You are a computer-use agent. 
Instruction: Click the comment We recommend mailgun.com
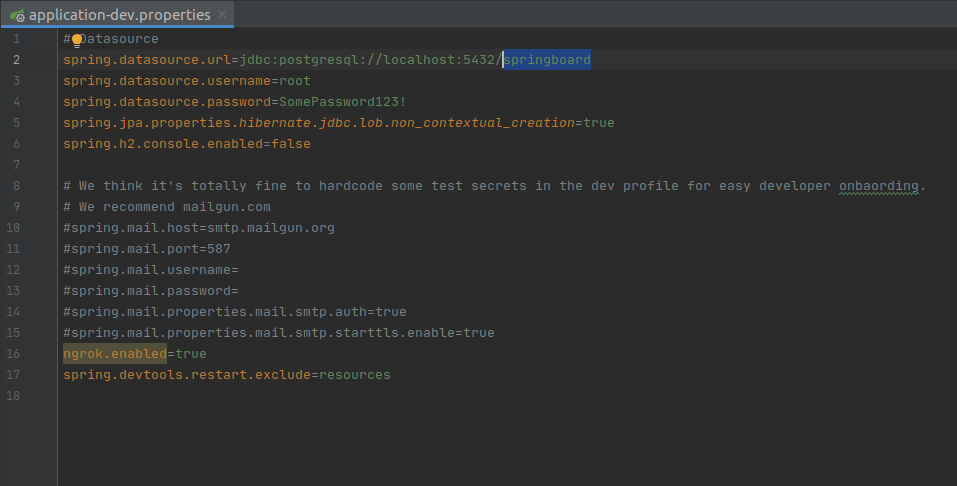pos(167,206)
